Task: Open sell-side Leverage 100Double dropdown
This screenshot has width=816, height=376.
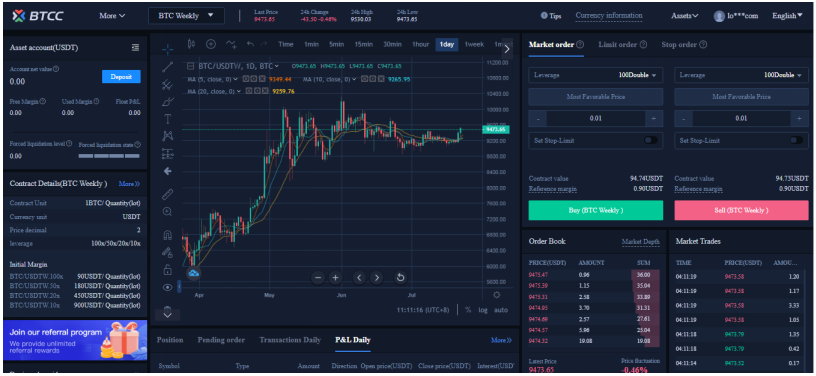Action: click(x=742, y=75)
